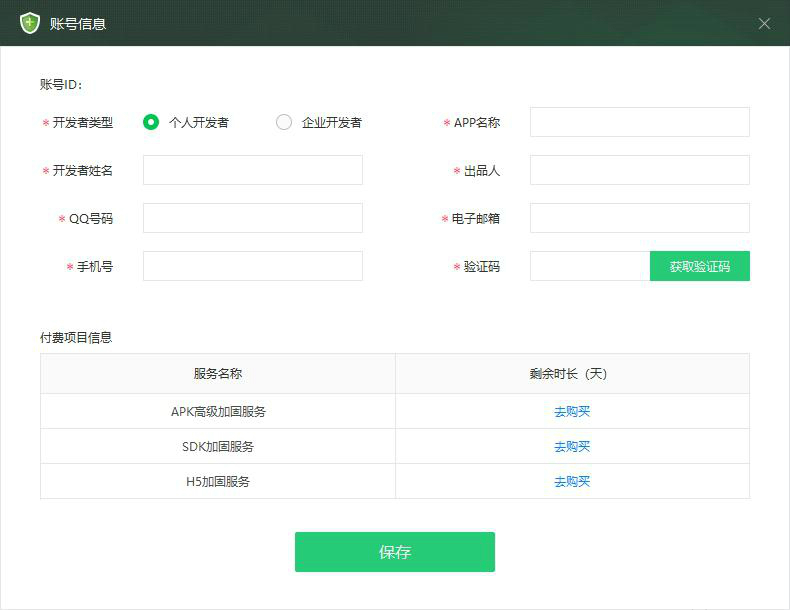Image resolution: width=790 pixels, height=610 pixels.
Task: Click the 剩余时长（天） column header
Action: (572, 374)
